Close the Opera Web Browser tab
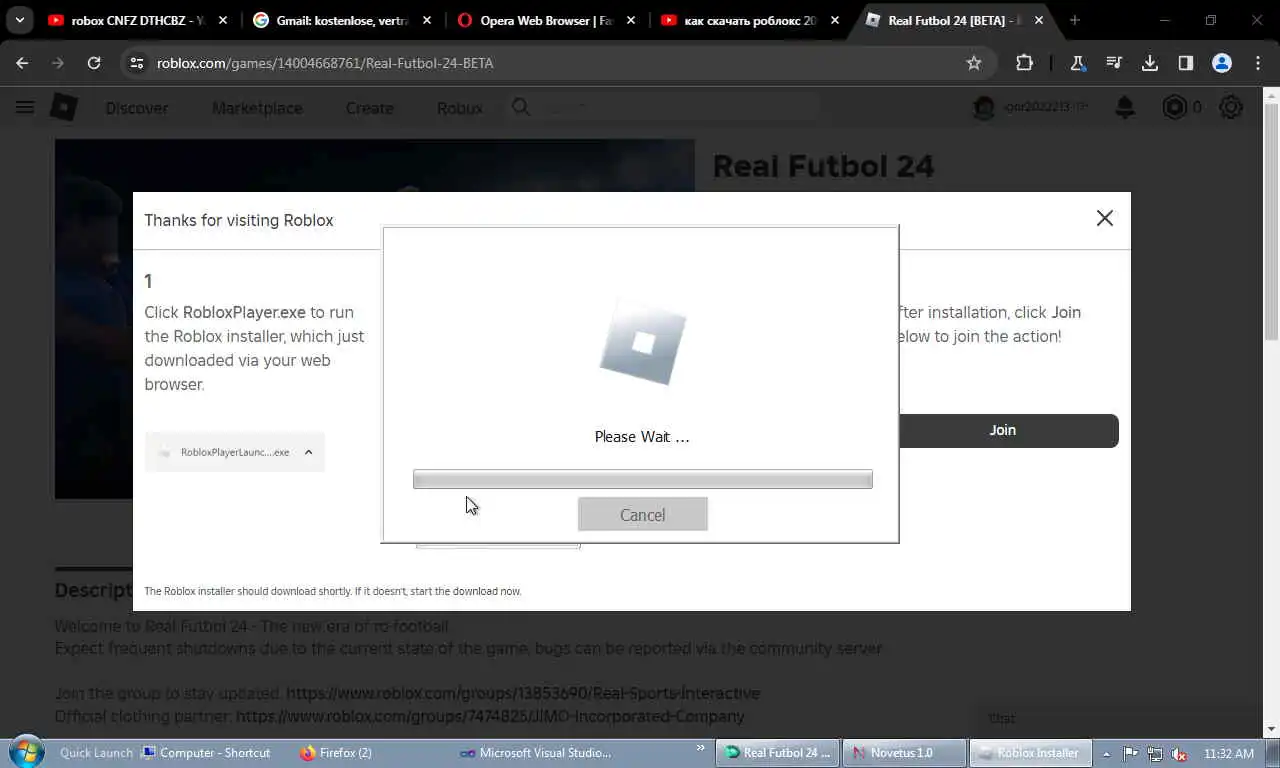This screenshot has width=1280, height=768. click(x=630, y=20)
